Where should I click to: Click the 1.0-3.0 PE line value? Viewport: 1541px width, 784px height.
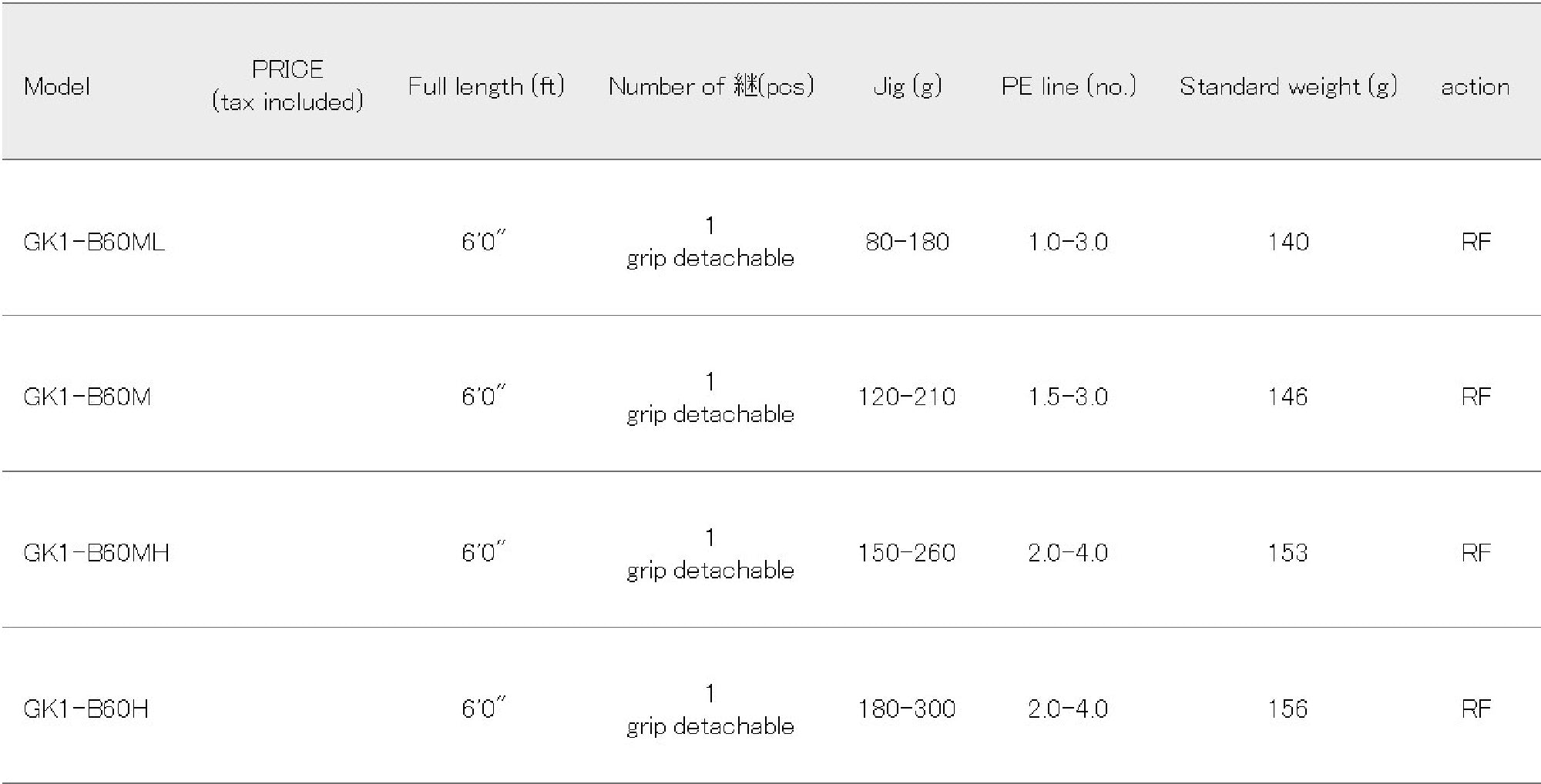pos(1068,242)
